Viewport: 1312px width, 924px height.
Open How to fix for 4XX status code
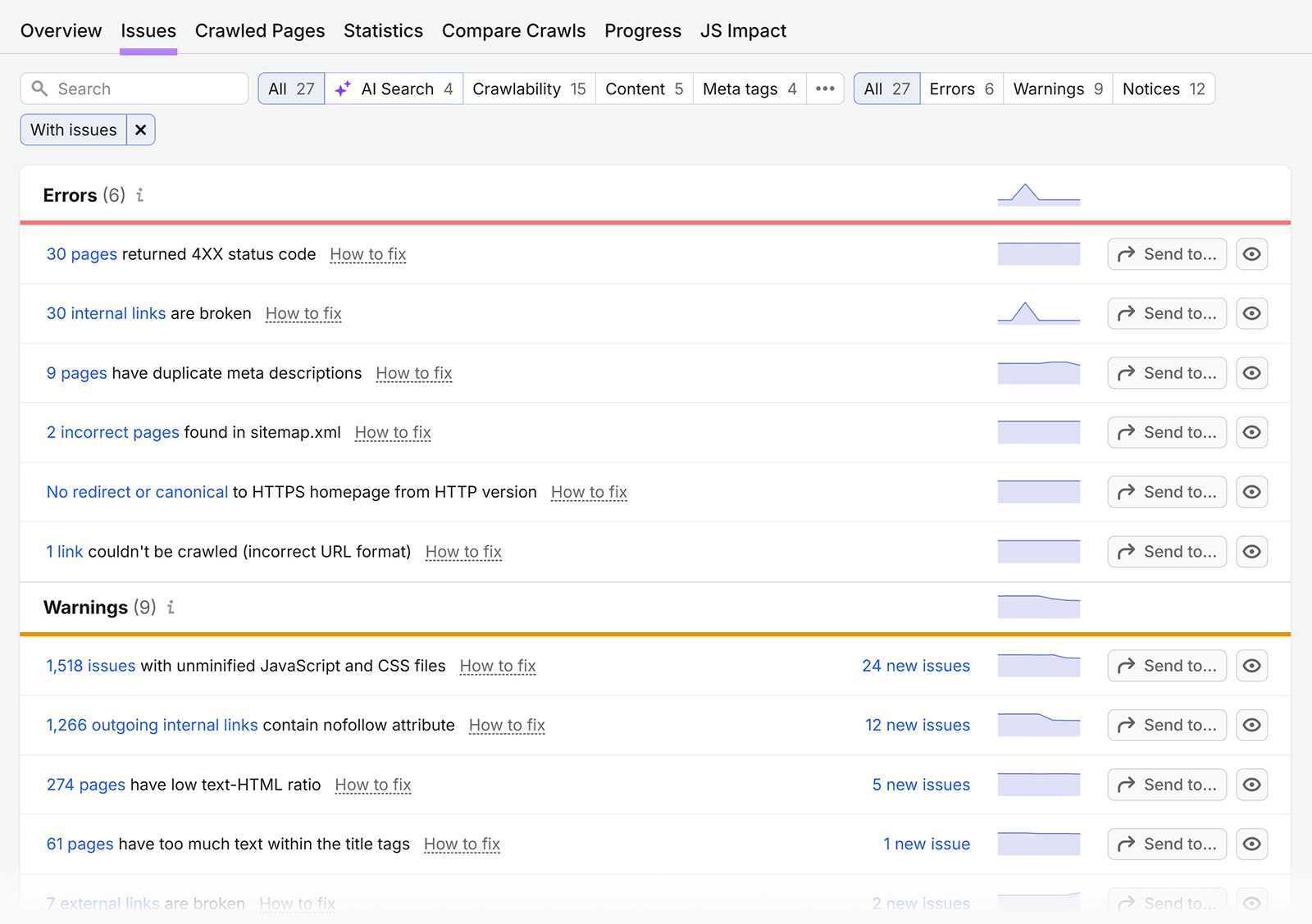pos(368,254)
